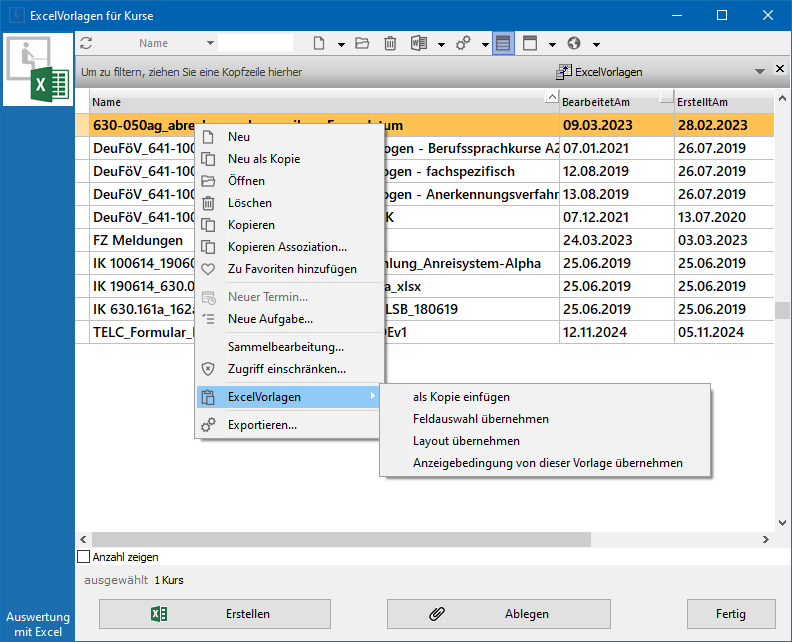Expand the dropdown arrow beside globe icon
This screenshot has height=642, width=792.
(x=596, y=44)
